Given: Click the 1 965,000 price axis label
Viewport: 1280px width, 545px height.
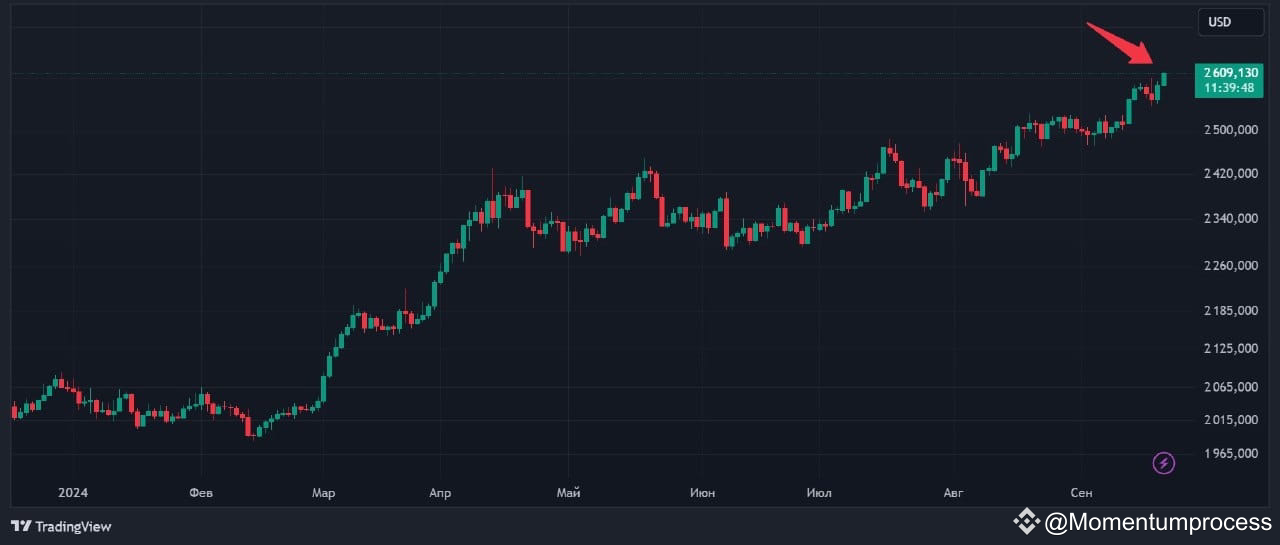Looking at the screenshot, I should (1230, 454).
